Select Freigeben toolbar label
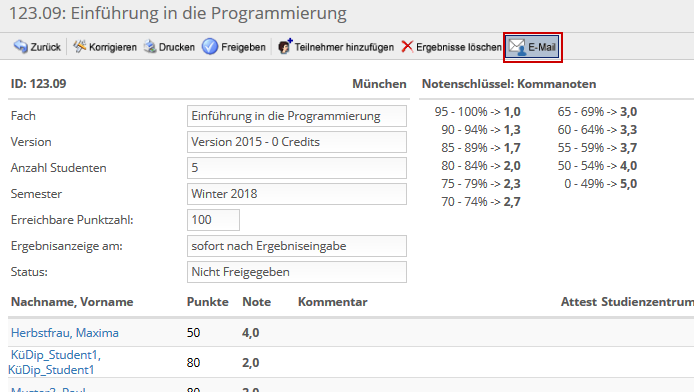The width and height of the screenshot is (694, 392). [243, 47]
